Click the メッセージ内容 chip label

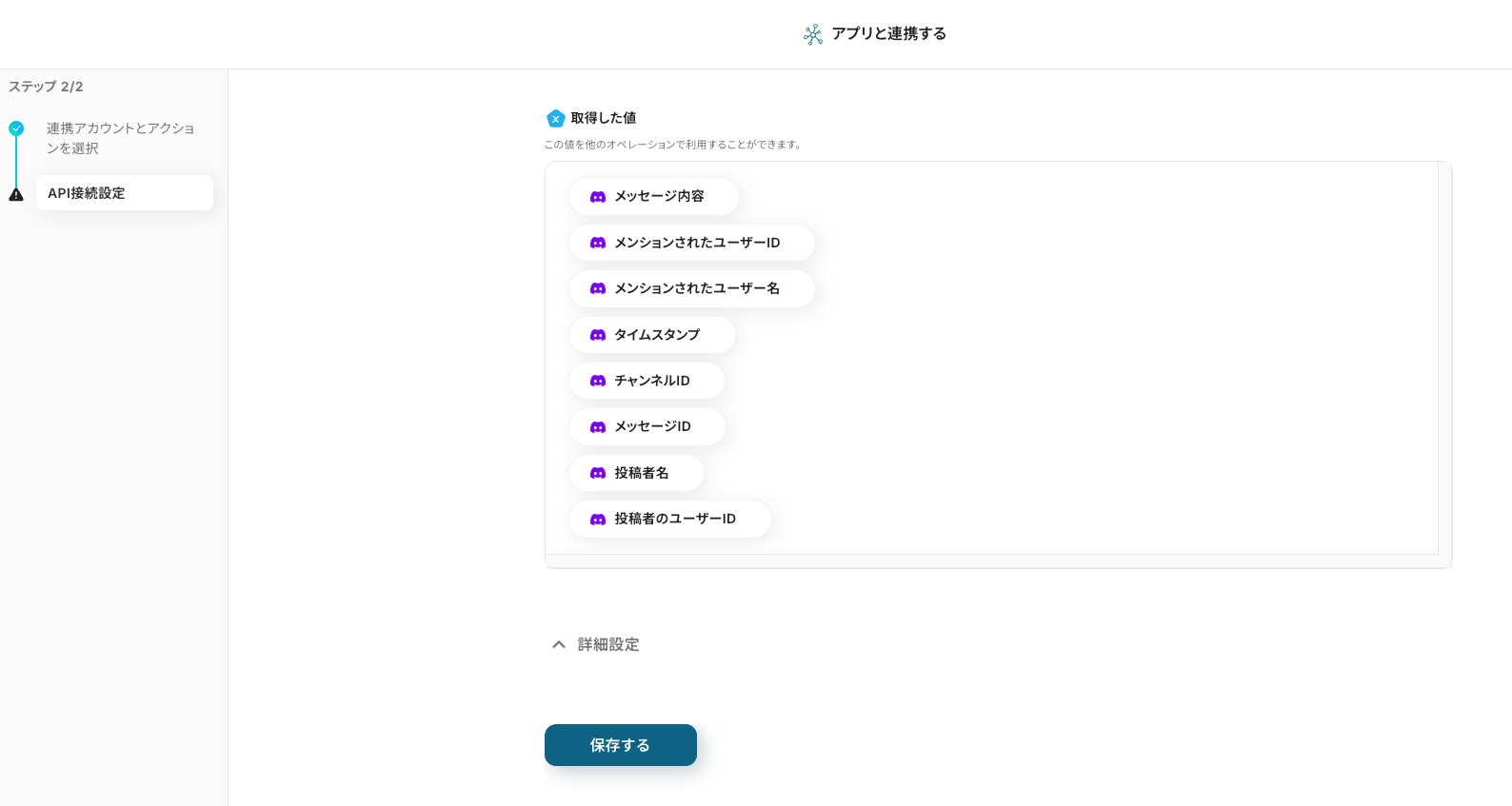pyautogui.click(x=659, y=196)
